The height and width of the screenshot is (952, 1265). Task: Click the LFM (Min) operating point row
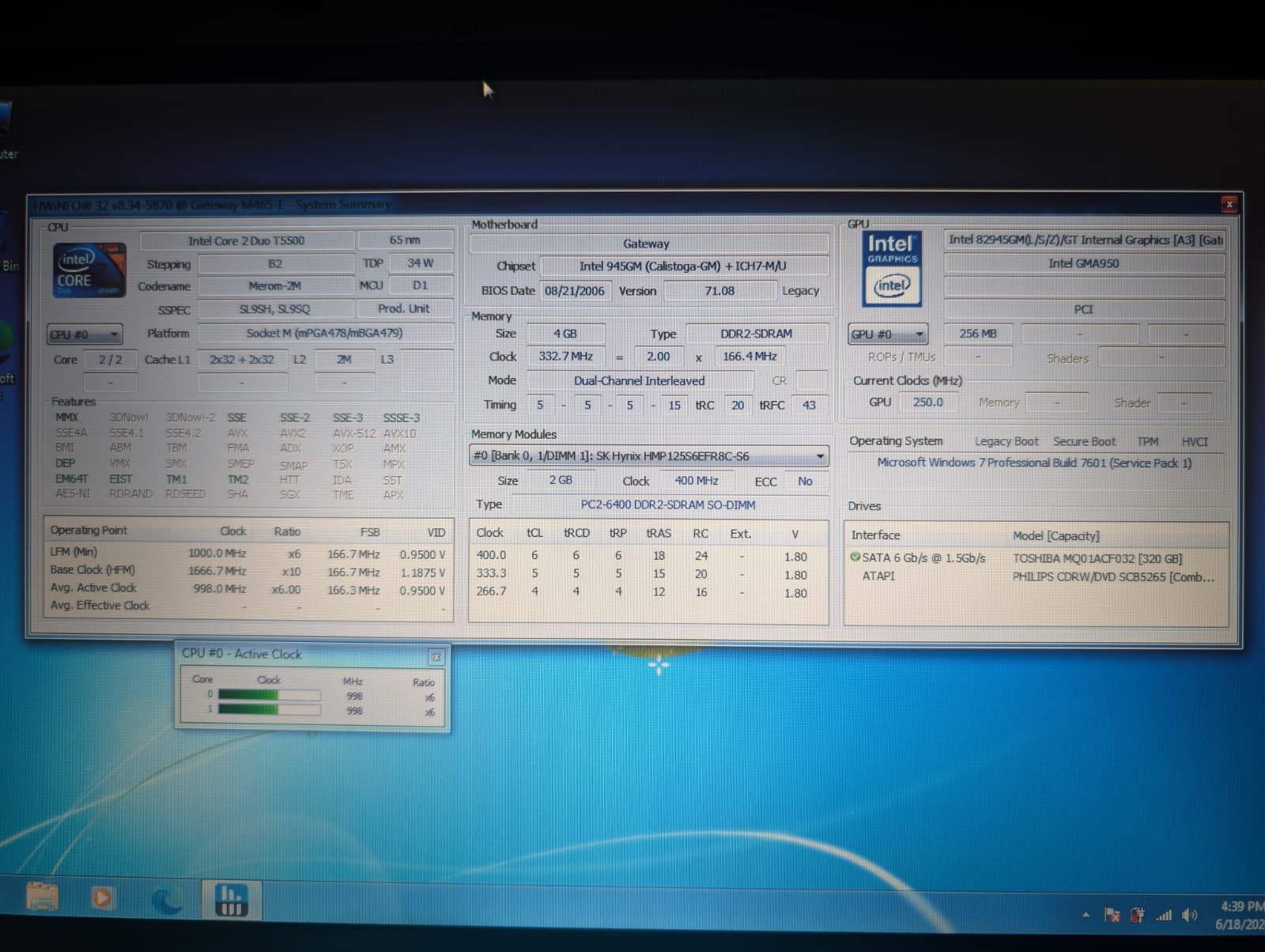(247, 553)
